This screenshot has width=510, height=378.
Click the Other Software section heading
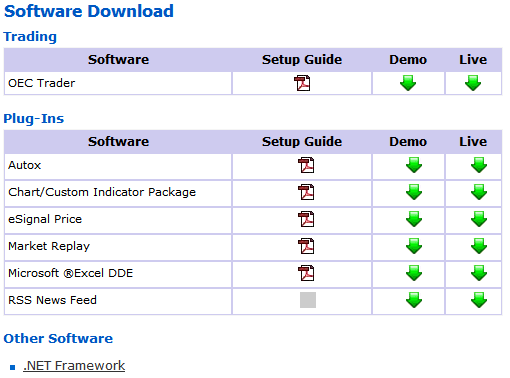(x=58, y=339)
